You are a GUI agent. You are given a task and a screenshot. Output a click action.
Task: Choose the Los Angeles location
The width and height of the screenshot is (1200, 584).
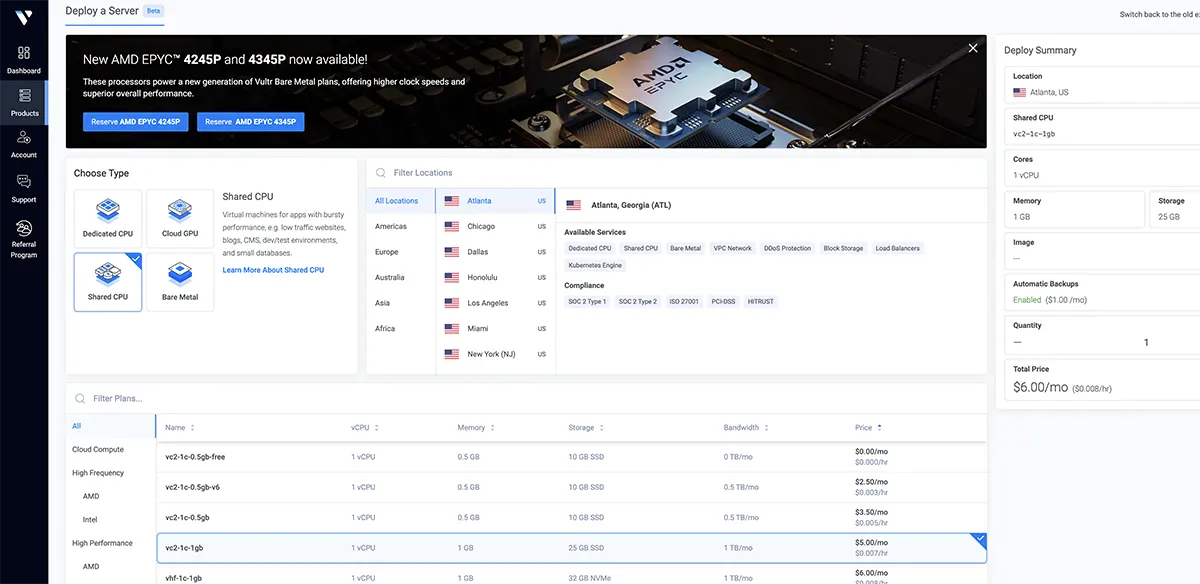[x=496, y=303]
